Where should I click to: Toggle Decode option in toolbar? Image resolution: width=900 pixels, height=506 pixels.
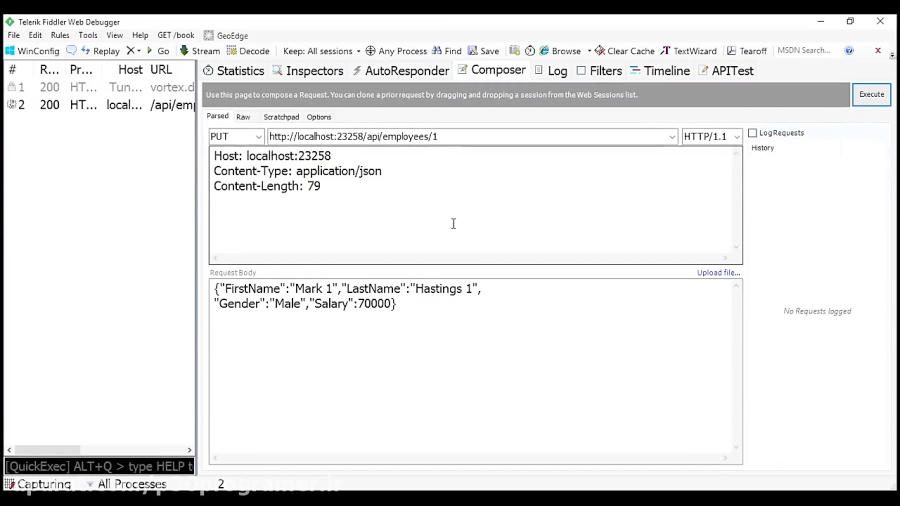coord(248,50)
